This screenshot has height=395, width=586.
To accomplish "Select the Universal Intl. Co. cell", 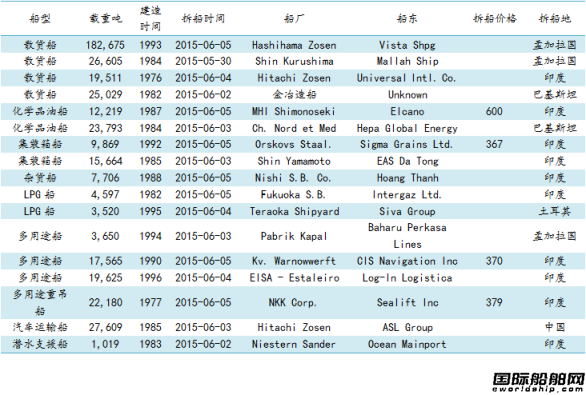I will coord(406,78).
